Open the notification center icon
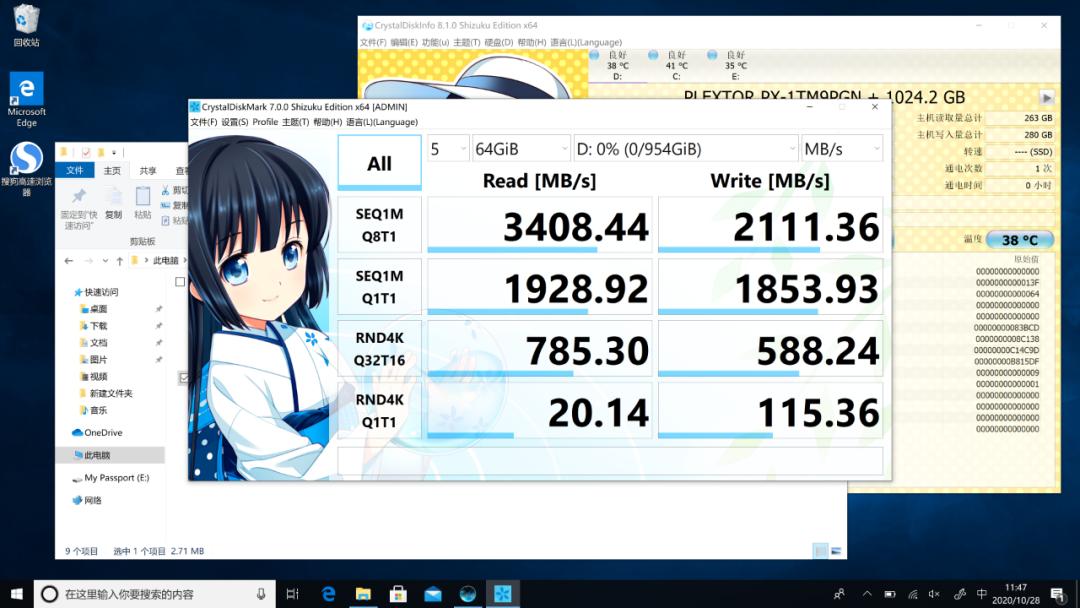Viewport: 1080px width, 608px height. tap(1057, 594)
